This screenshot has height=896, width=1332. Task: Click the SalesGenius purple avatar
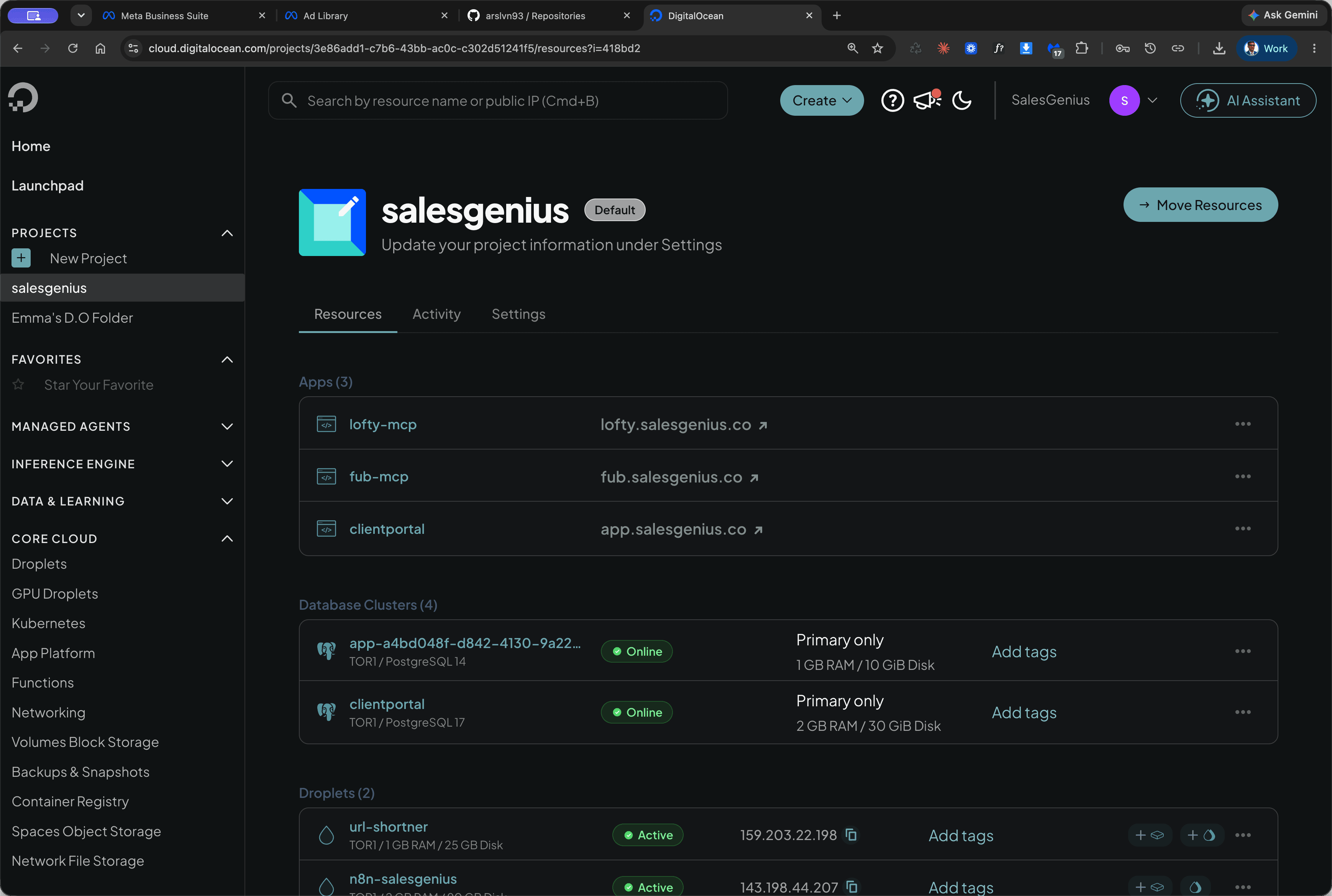[1124, 100]
